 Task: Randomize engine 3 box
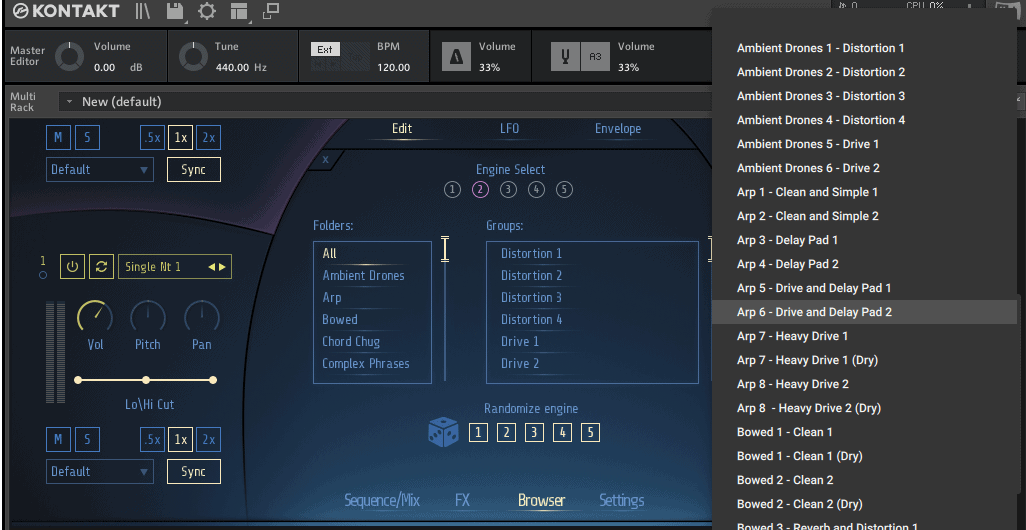coord(534,433)
